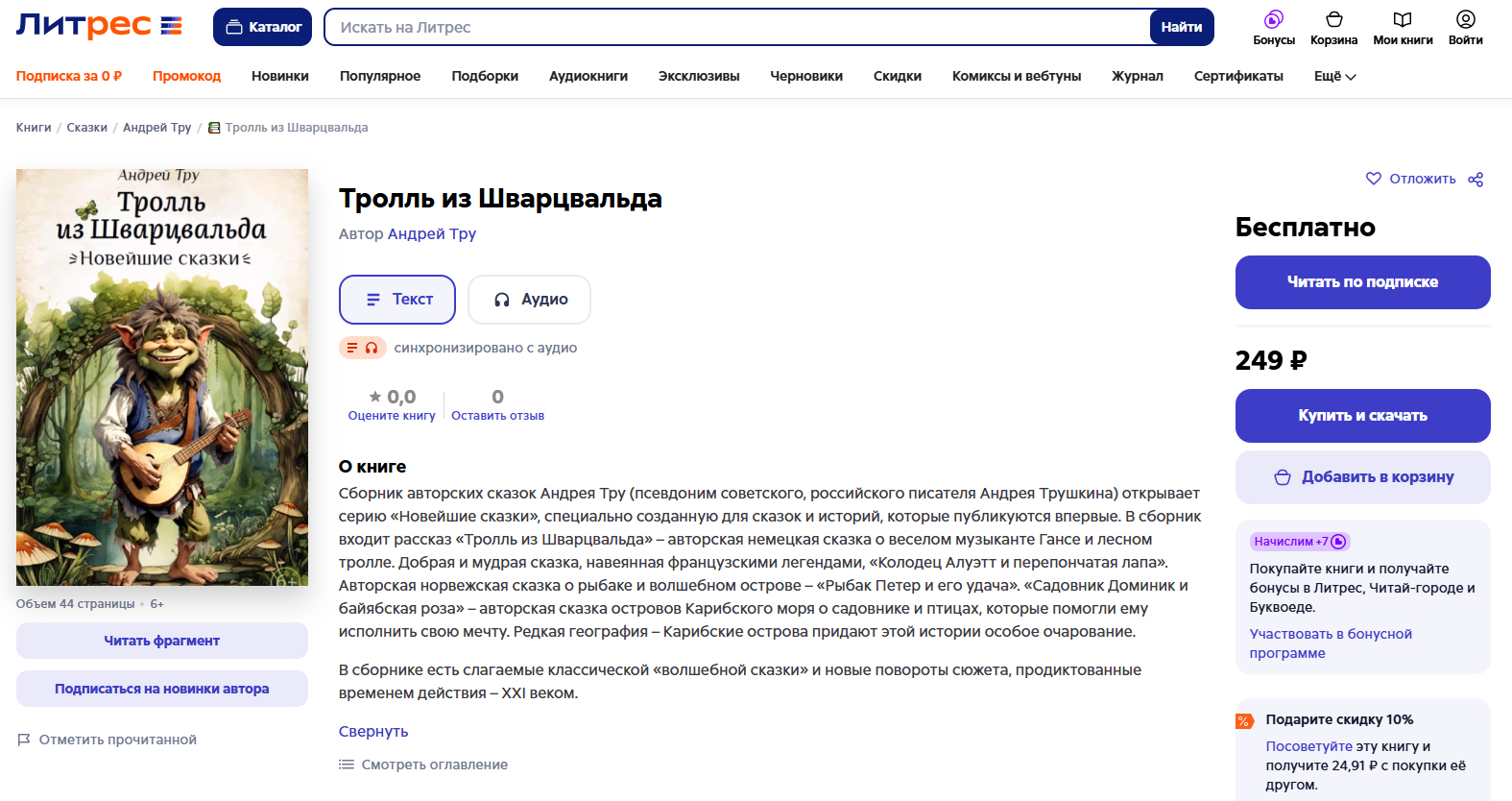Click 'Начислим +7' bonus badge
Viewport: 1512px width, 801px height.
click(x=1300, y=542)
